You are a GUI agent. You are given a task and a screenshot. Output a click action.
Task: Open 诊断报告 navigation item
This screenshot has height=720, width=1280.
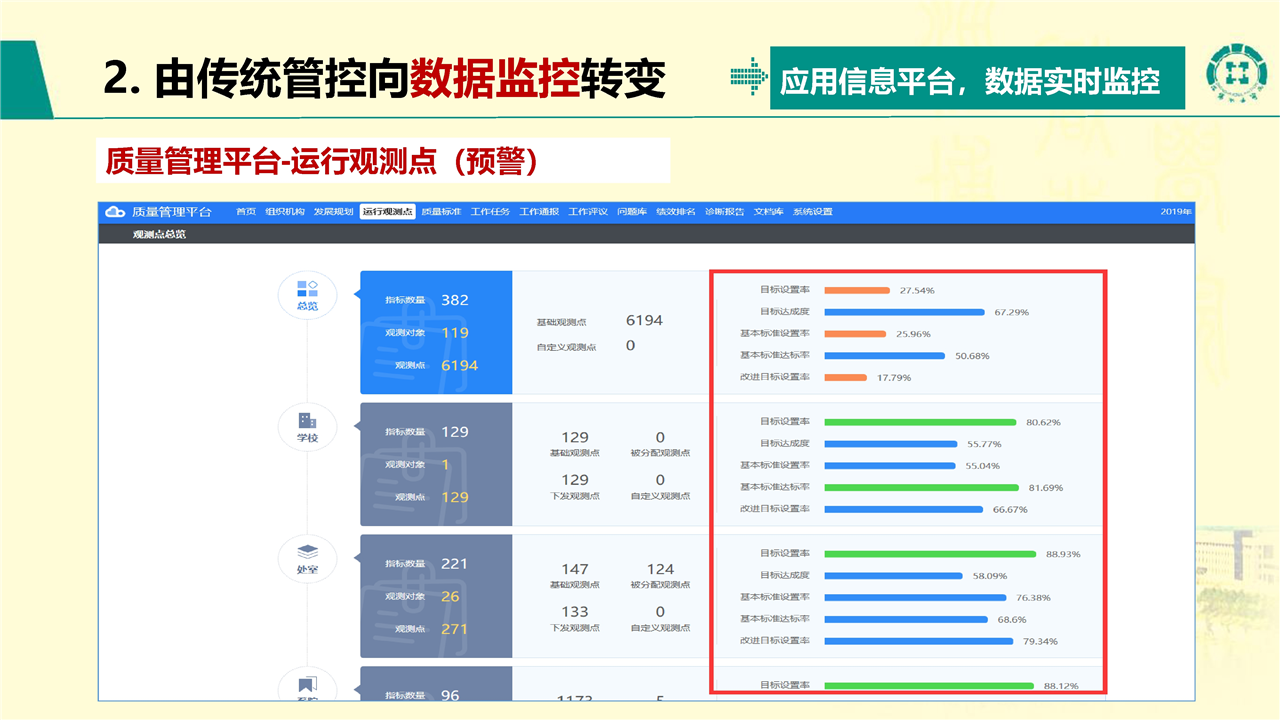724,212
